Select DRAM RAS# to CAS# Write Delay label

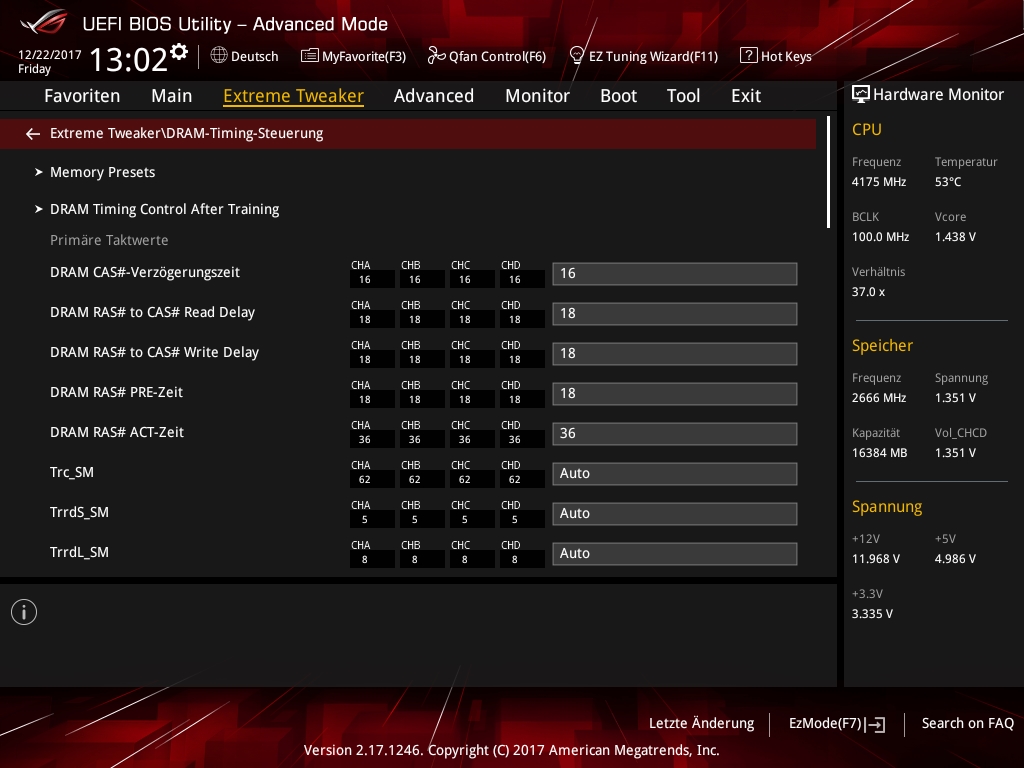[x=154, y=352]
